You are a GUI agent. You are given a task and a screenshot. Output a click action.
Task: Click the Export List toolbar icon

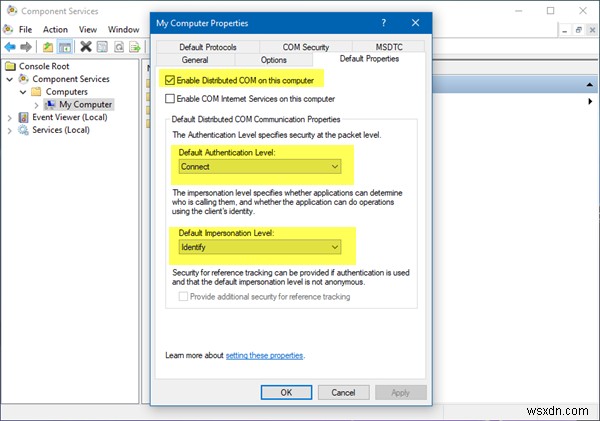tap(135, 47)
